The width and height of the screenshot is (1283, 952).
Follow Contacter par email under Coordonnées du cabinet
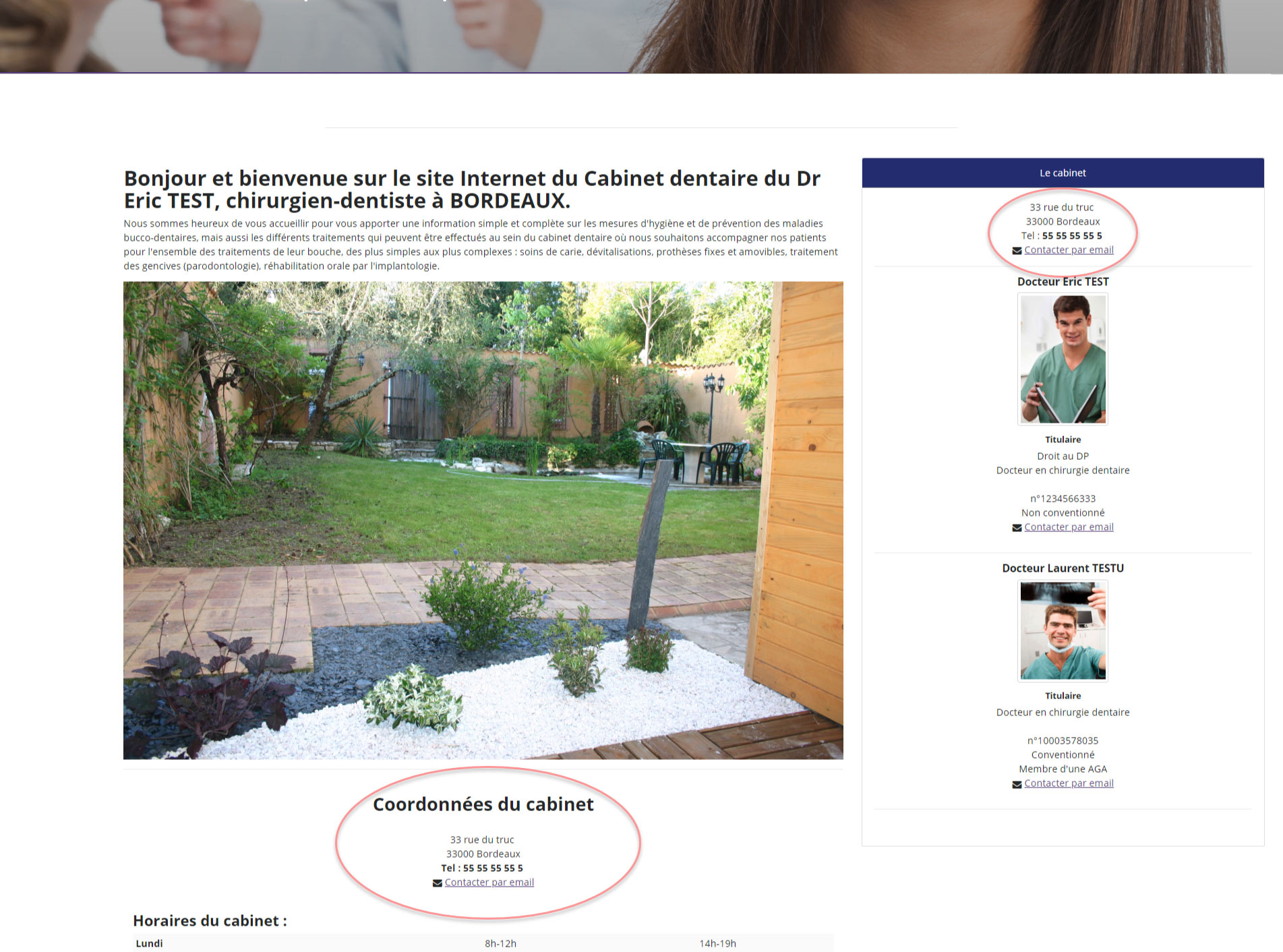(x=489, y=883)
